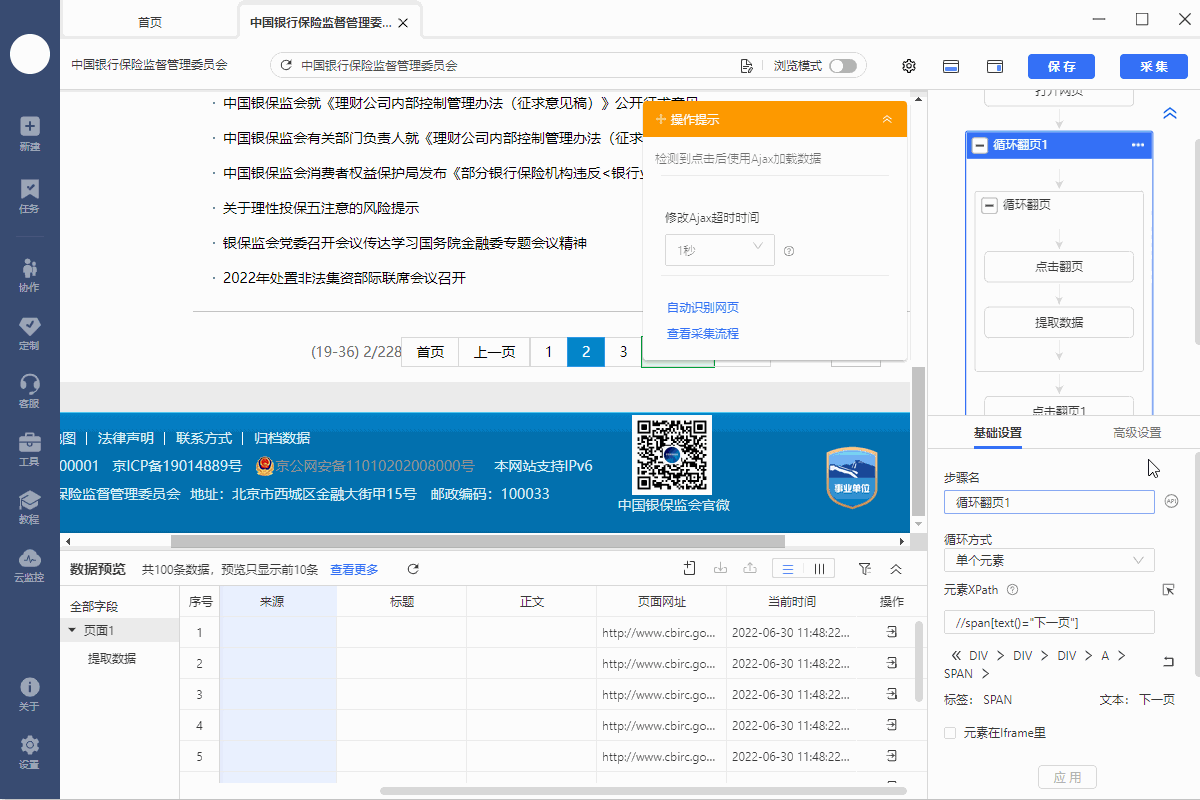This screenshot has width=1200, height=800.
Task: Click the help icon beside Ajax timeout dropdown
Action: point(789,251)
